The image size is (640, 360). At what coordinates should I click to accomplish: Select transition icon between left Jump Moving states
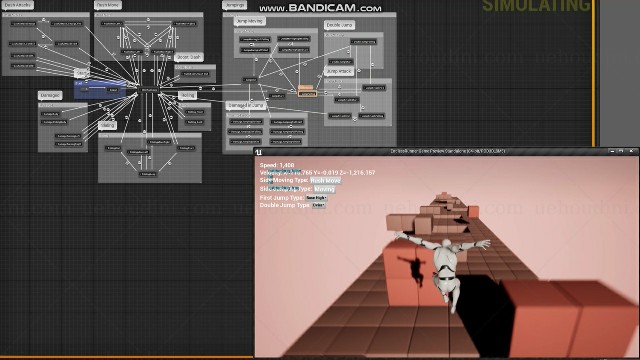[x=252, y=44]
